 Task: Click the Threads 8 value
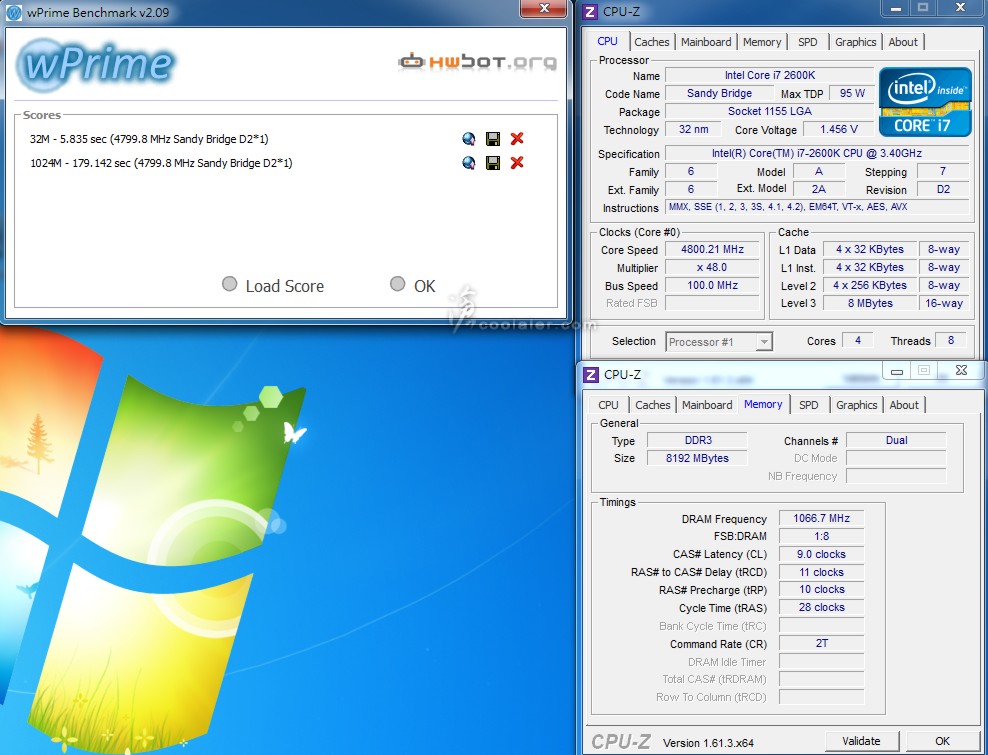(951, 340)
